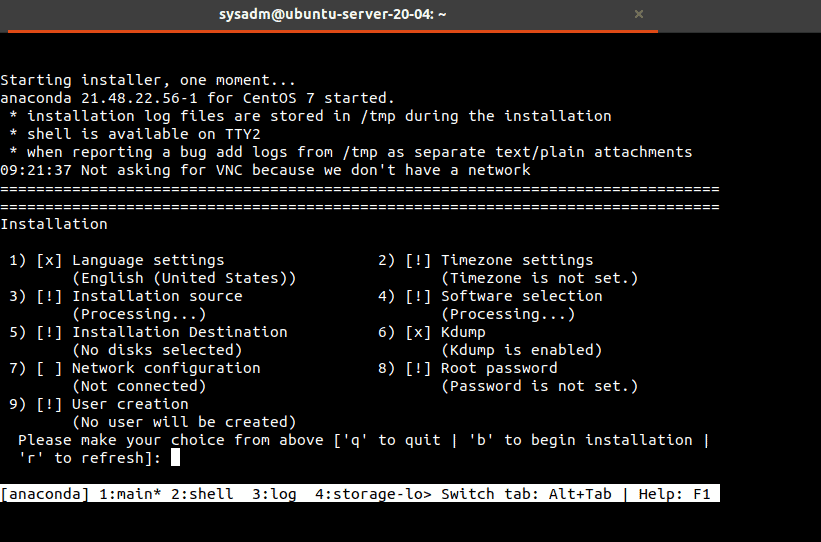Image resolution: width=821 pixels, height=542 pixels.
Task: Click the (English (United States)) status text
Action: 184,278
